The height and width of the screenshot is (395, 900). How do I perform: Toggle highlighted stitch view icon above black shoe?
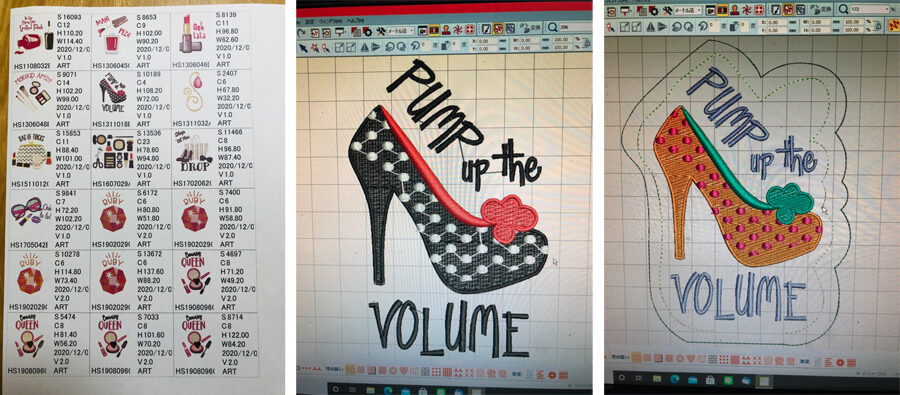pos(434,30)
